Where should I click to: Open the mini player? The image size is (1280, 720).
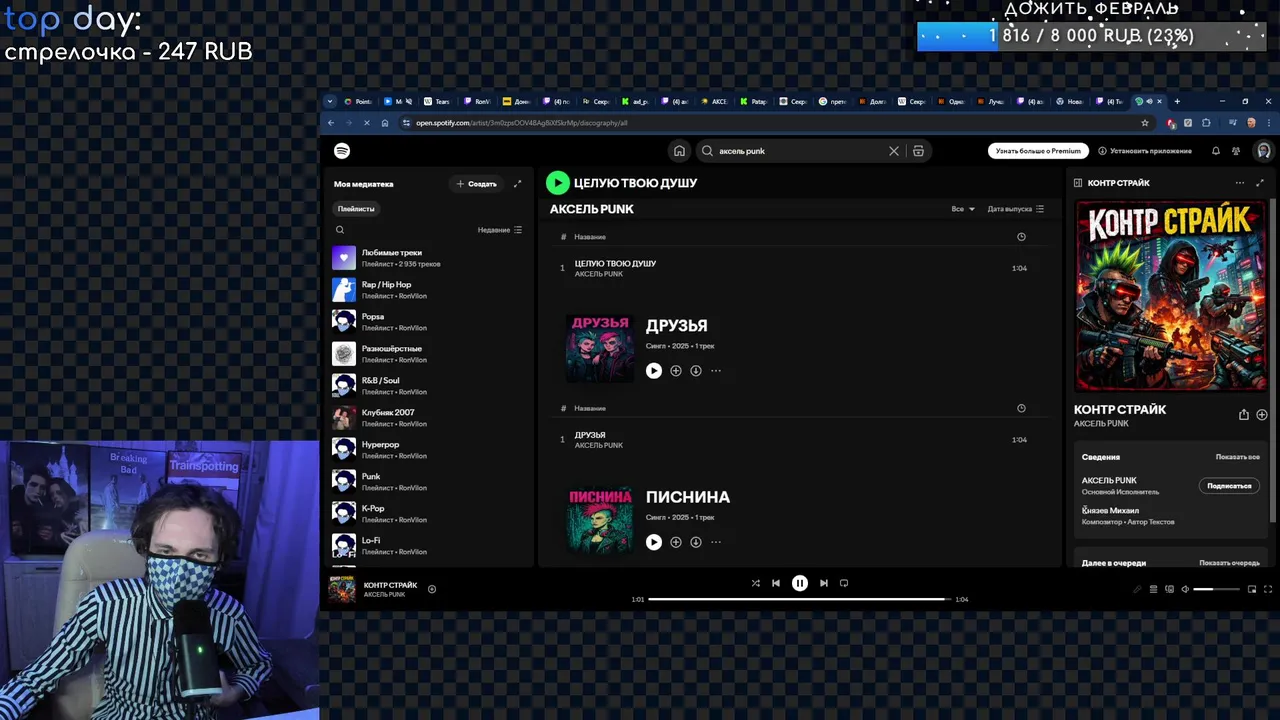tap(1252, 589)
